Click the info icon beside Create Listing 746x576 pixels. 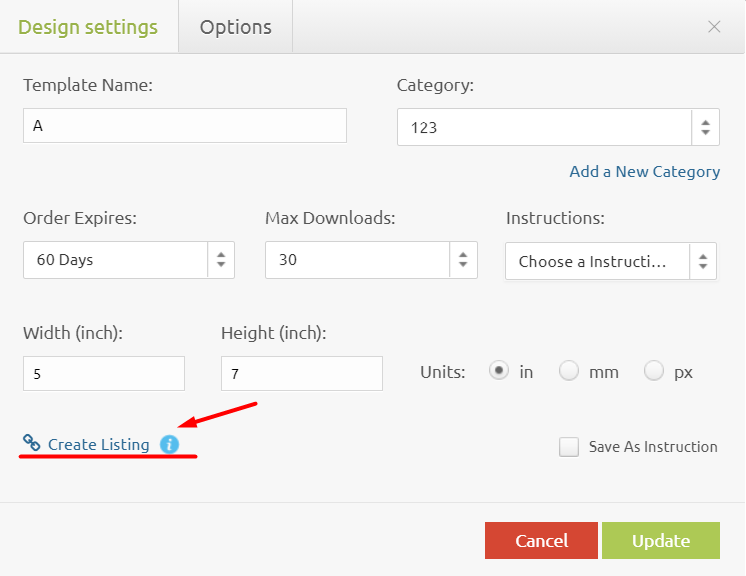click(169, 444)
